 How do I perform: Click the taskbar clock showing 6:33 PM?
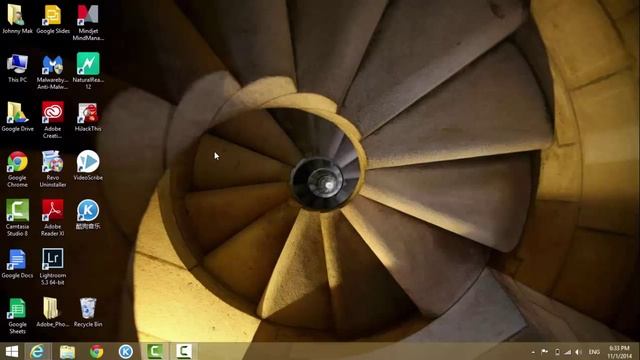(620, 352)
